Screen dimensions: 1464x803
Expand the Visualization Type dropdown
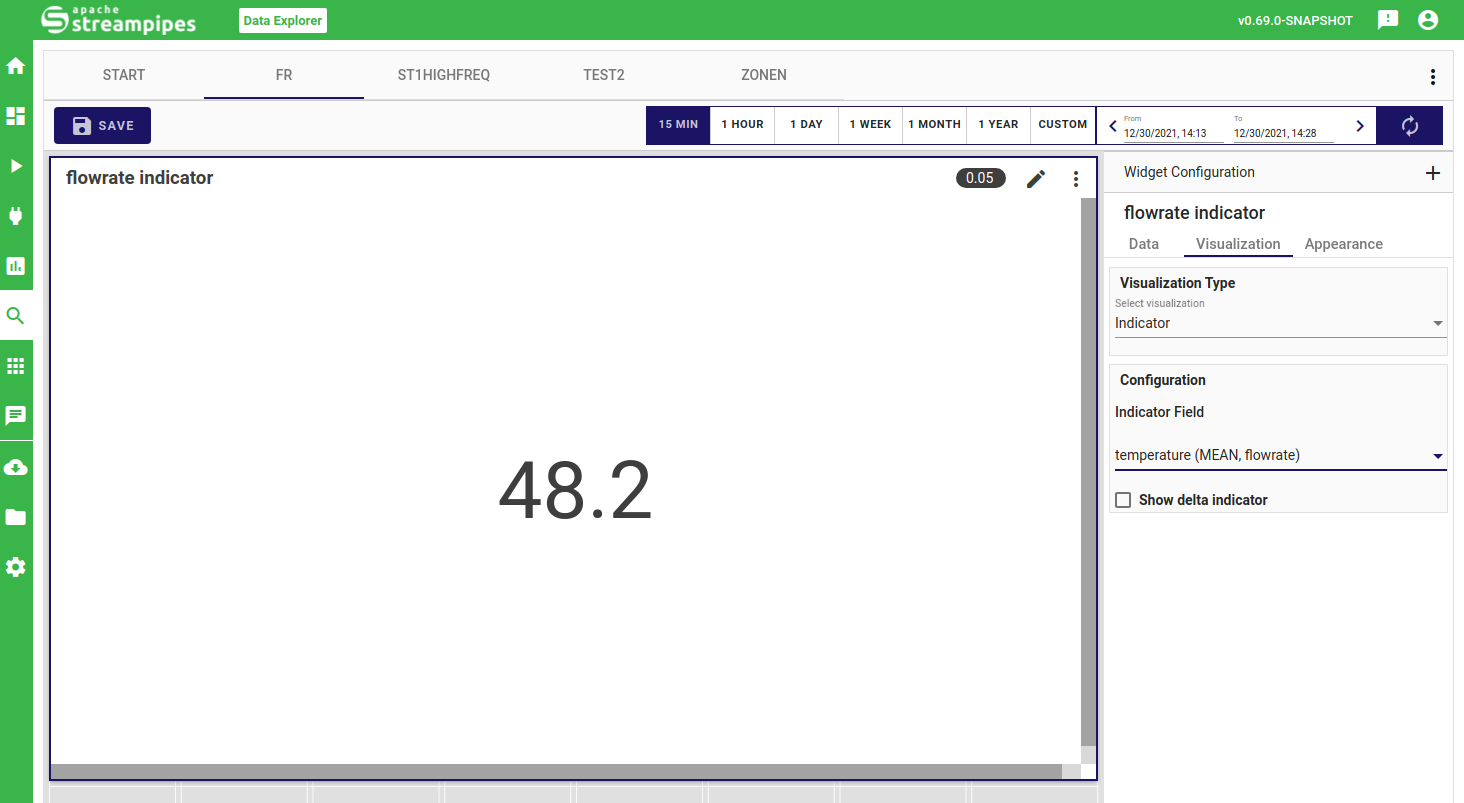(x=1280, y=324)
